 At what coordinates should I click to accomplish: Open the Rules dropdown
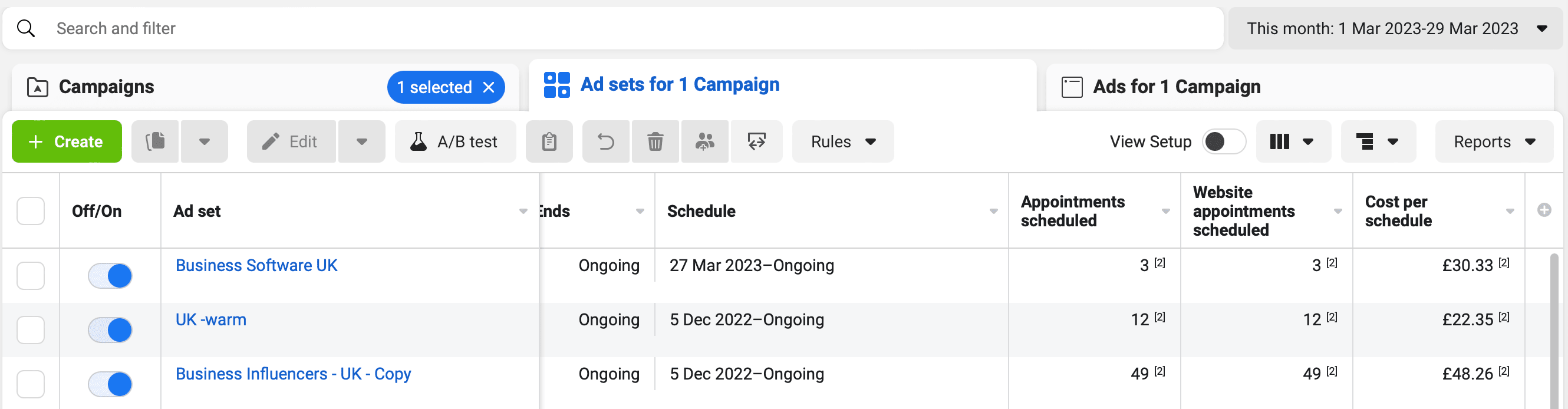(x=842, y=142)
